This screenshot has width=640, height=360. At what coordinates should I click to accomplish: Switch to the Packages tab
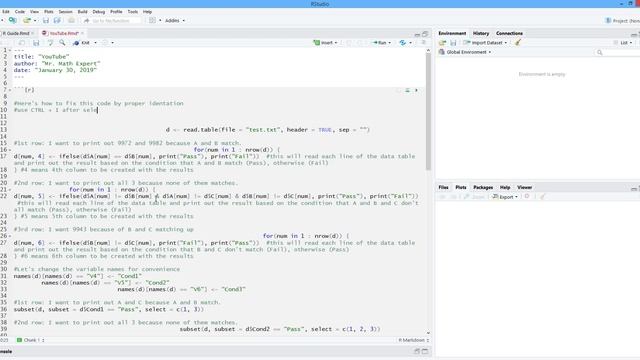(x=483, y=187)
